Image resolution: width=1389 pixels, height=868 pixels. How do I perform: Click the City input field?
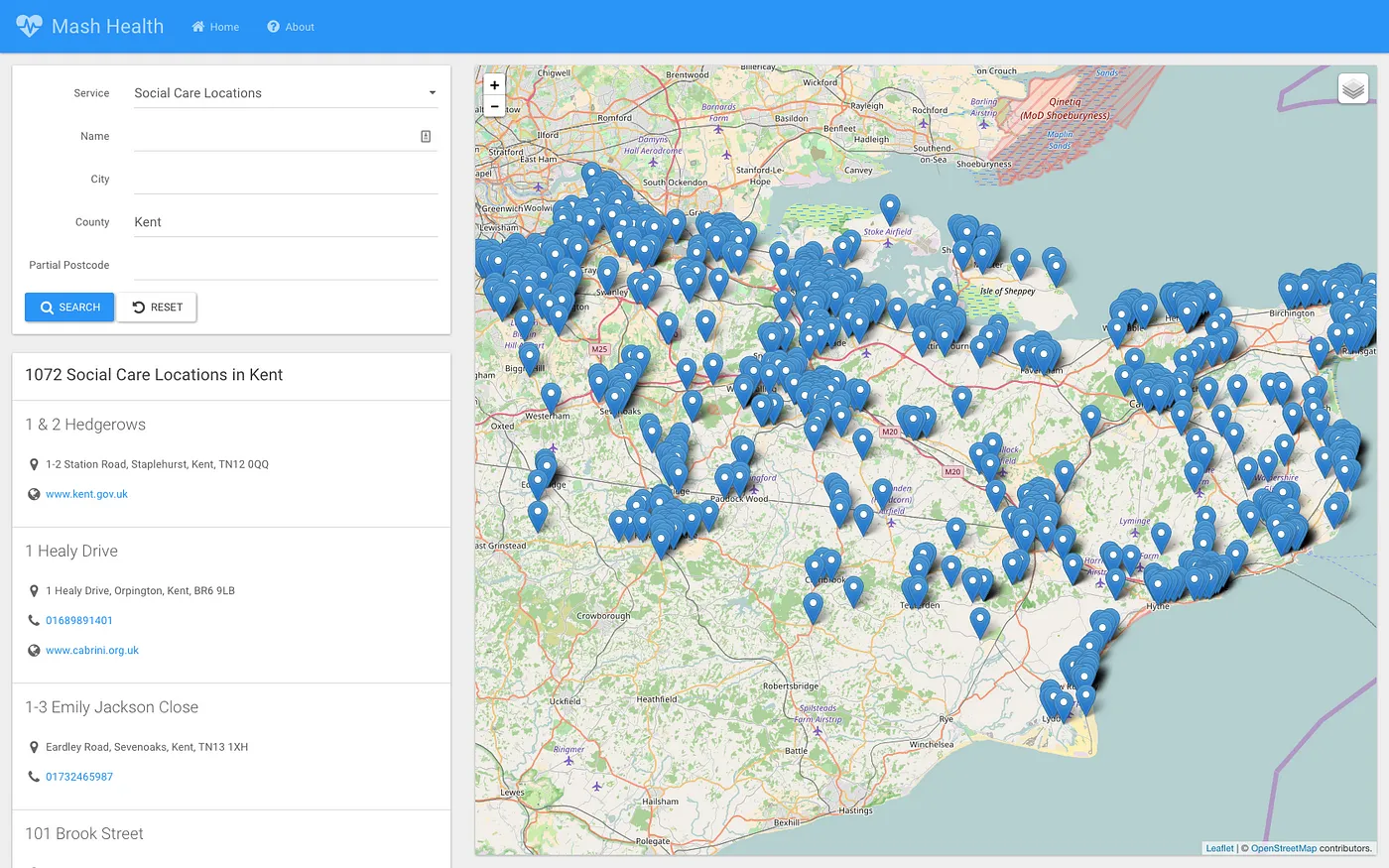[286, 180]
